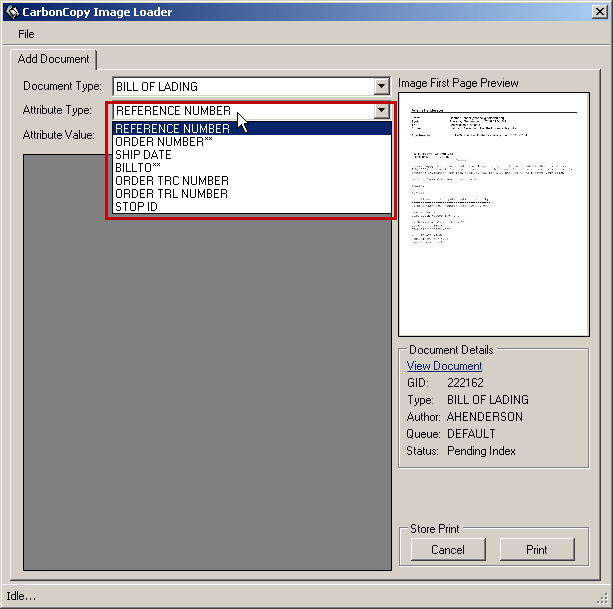Select the ORDER TRL NUMBER option
The height and width of the screenshot is (609, 613).
(x=171, y=194)
